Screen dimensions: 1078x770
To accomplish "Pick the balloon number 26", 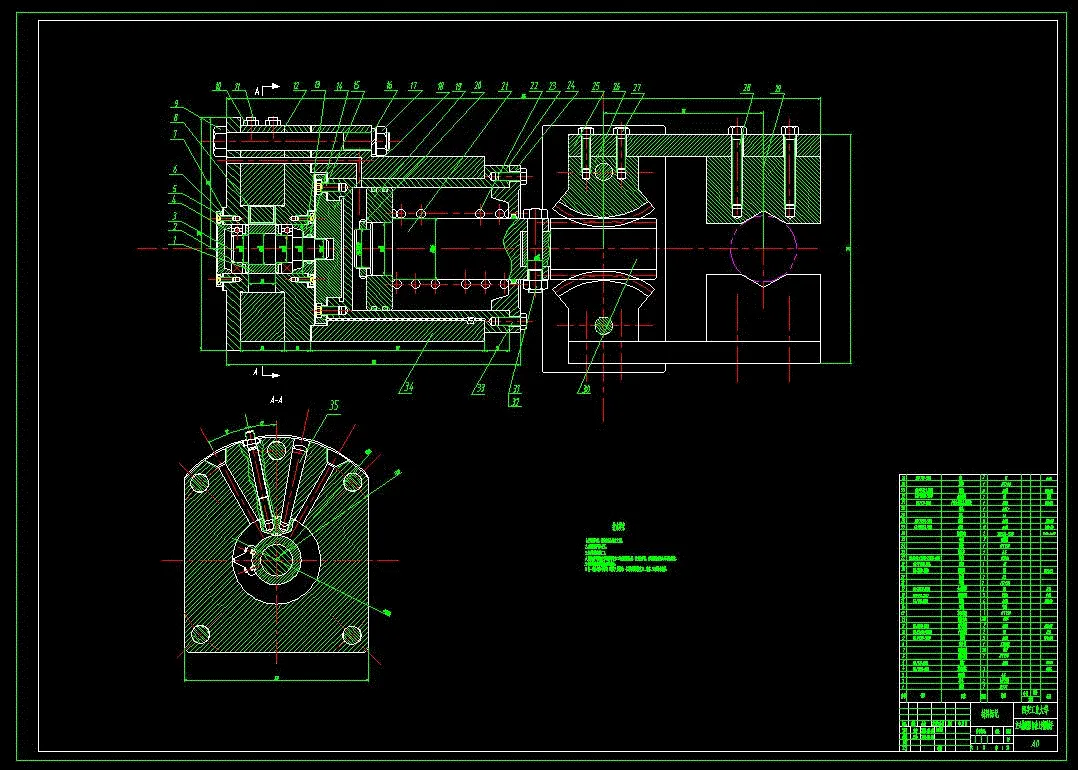I will click(617, 87).
